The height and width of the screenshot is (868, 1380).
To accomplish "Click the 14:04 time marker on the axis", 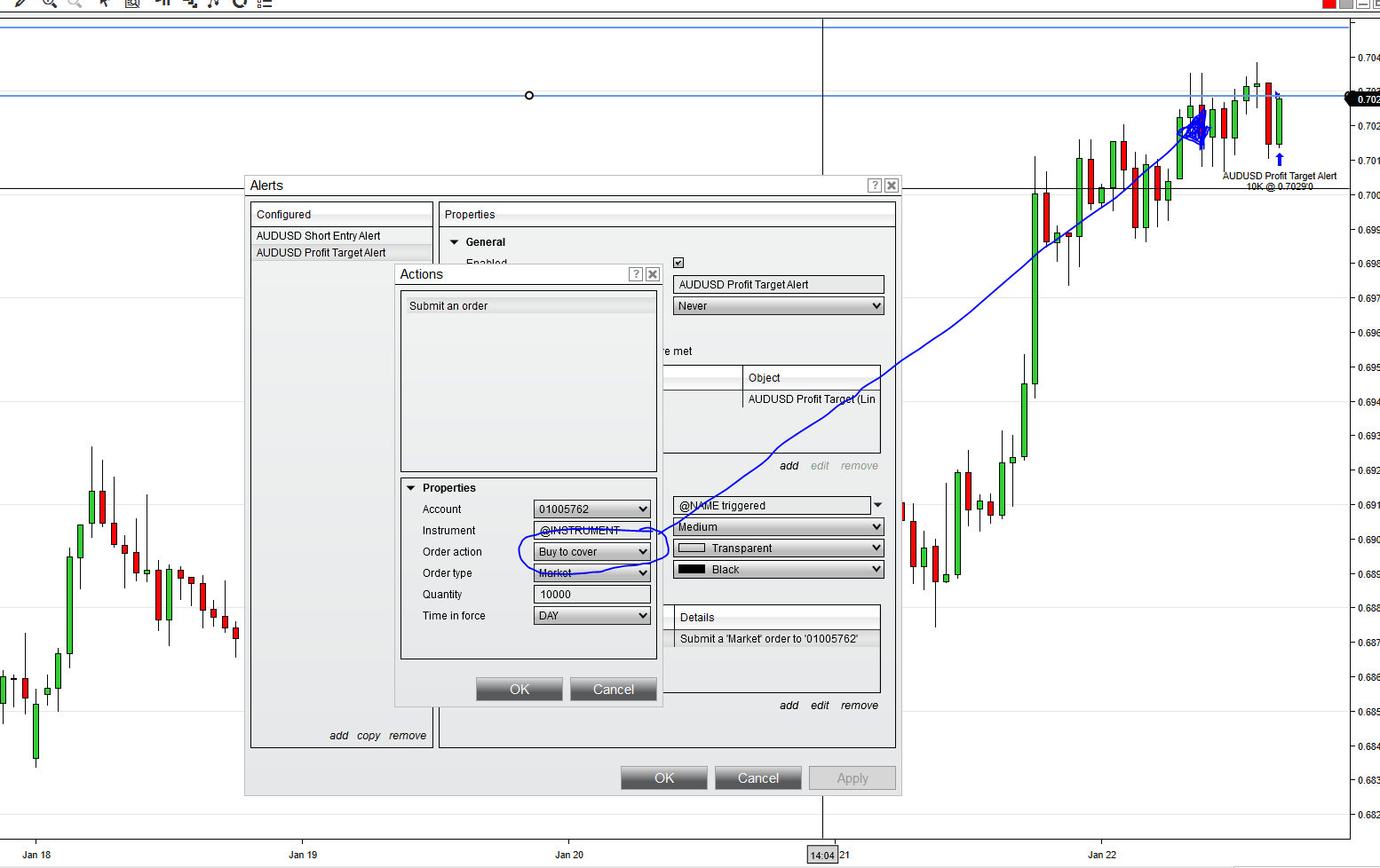I will (x=822, y=856).
